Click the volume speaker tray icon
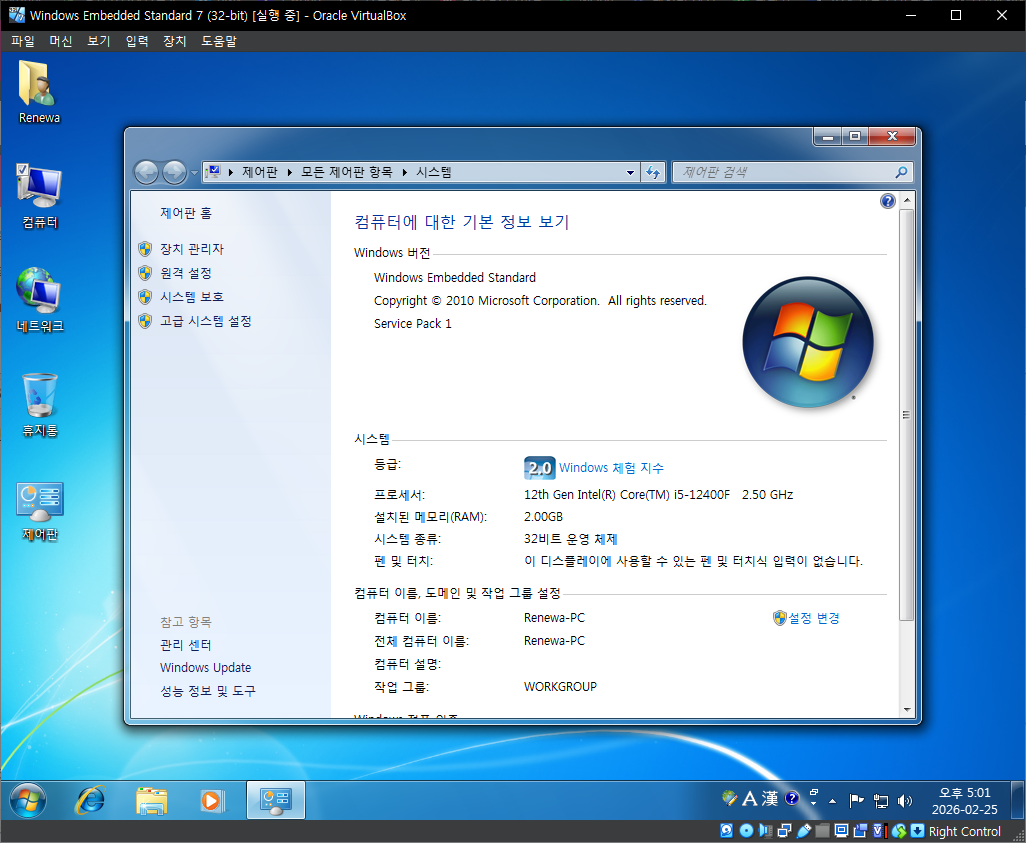This screenshot has height=843, width=1026. click(x=905, y=800)
